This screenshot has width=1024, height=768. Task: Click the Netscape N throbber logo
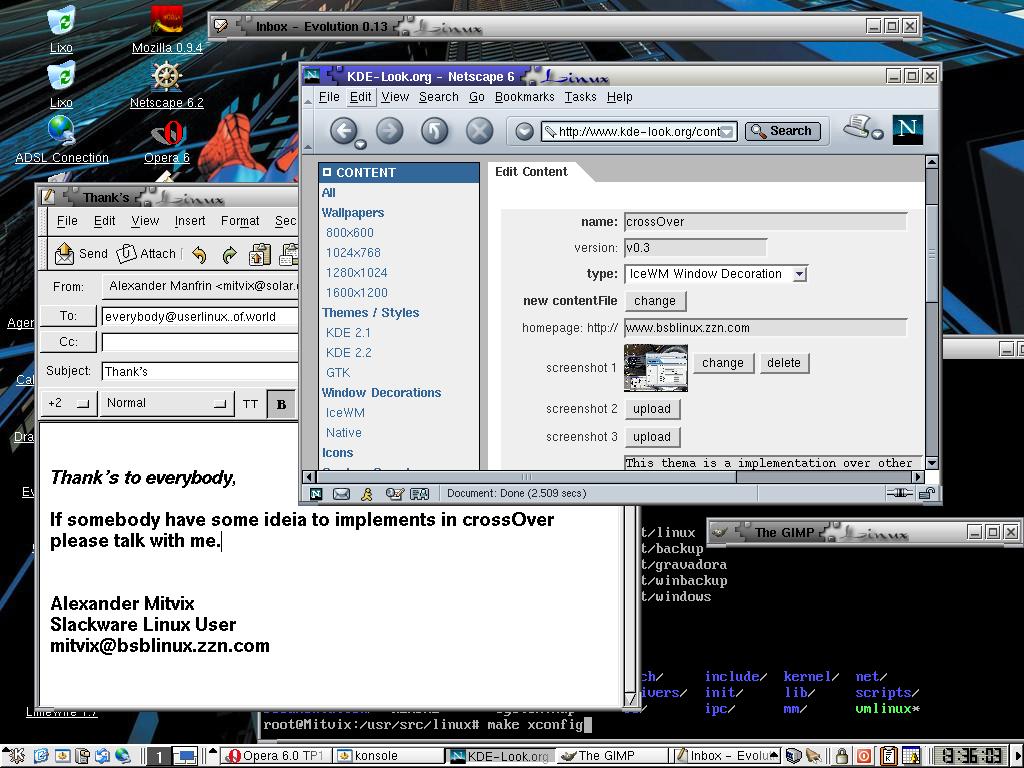point(908,129)
